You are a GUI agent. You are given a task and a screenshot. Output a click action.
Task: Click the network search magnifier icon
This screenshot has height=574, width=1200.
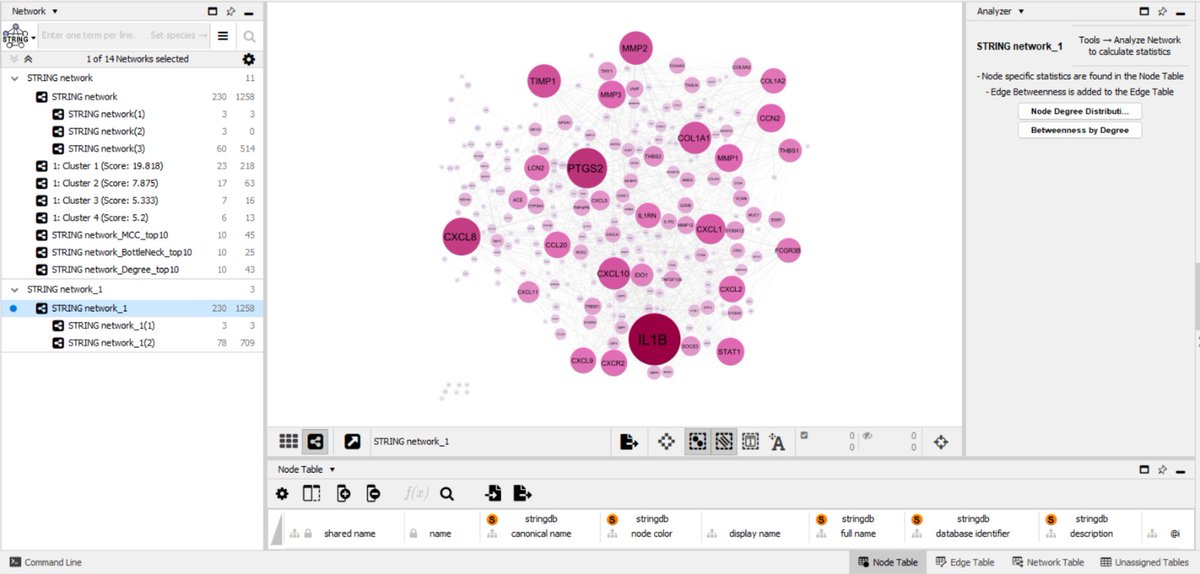[250, 37]
